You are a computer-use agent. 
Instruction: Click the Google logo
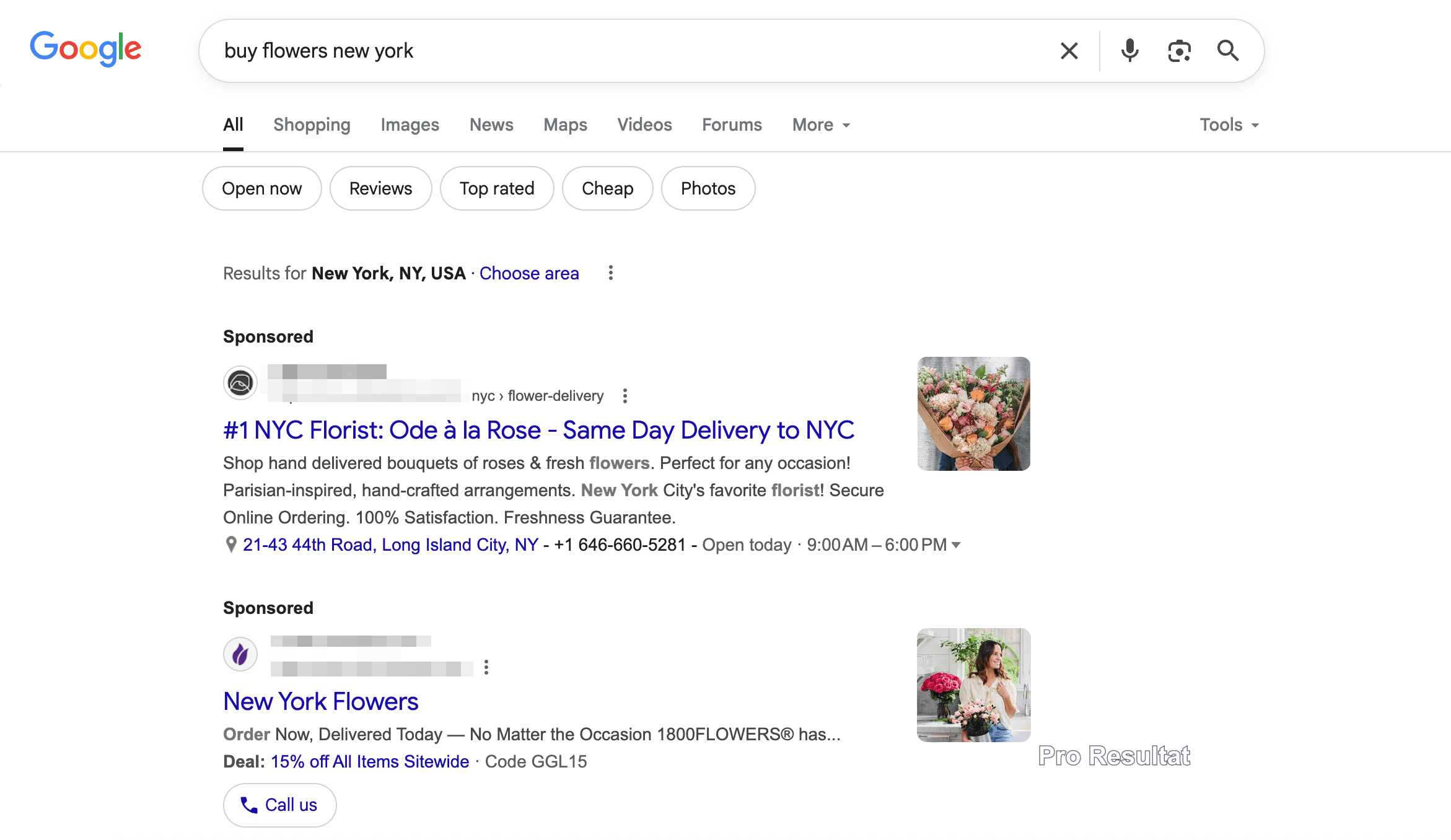85,49
